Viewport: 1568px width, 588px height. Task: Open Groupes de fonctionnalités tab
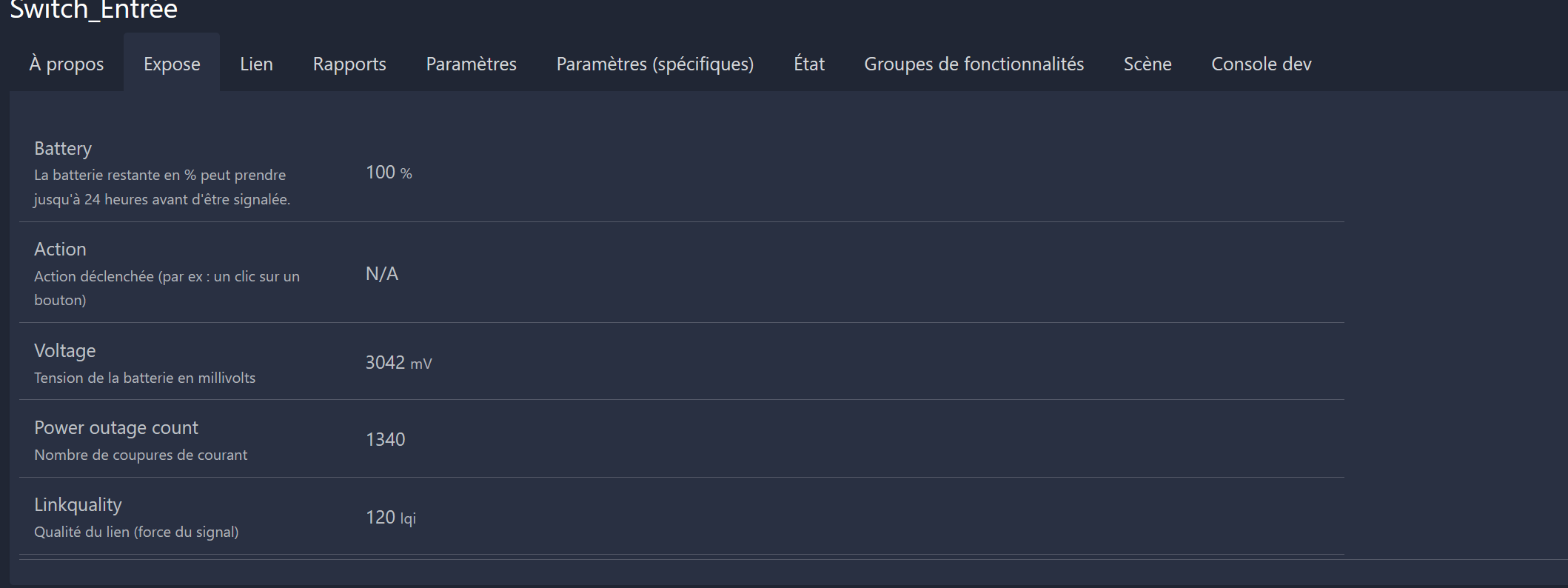tap(974, 64)
